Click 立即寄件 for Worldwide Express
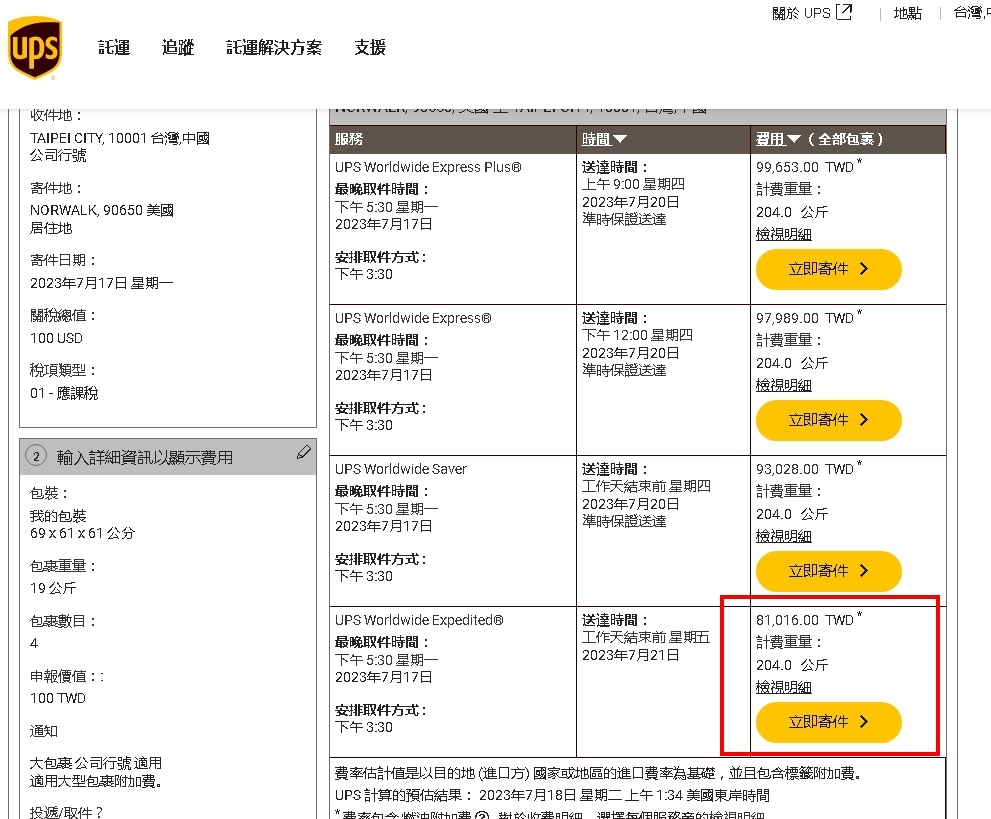This screenshot has height=819, width=991. 829,420
